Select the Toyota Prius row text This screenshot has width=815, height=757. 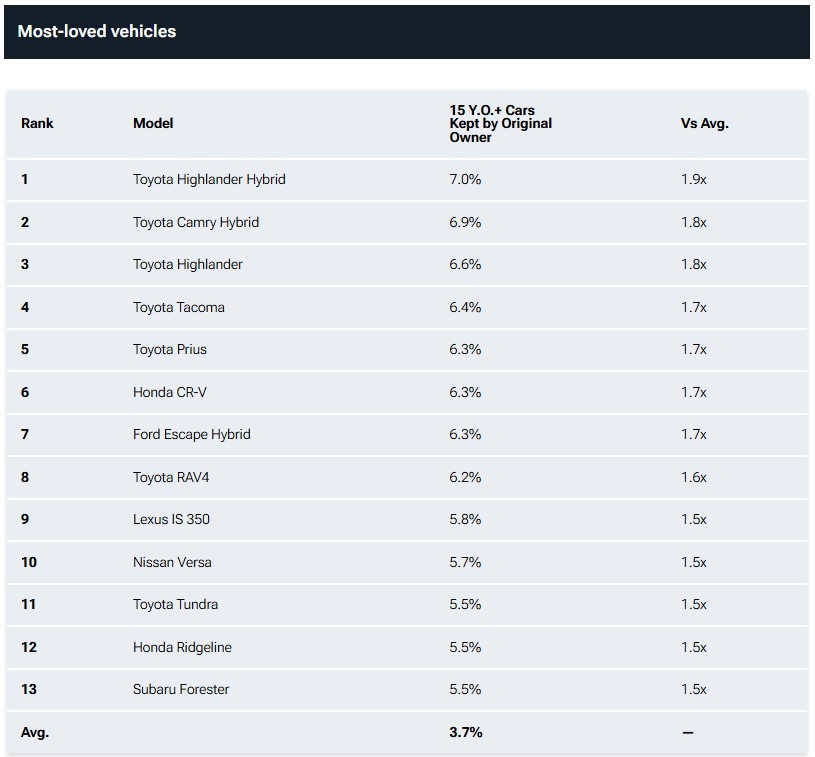click(170, 349)
